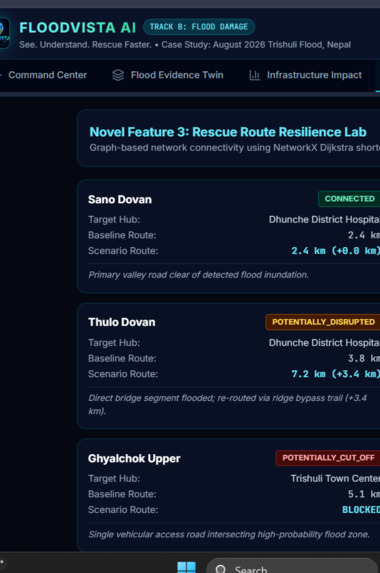Viewport: 380px width, 573px height.
Task: Click the FLOODVISTA AI title
Action: tap(77, 28)
